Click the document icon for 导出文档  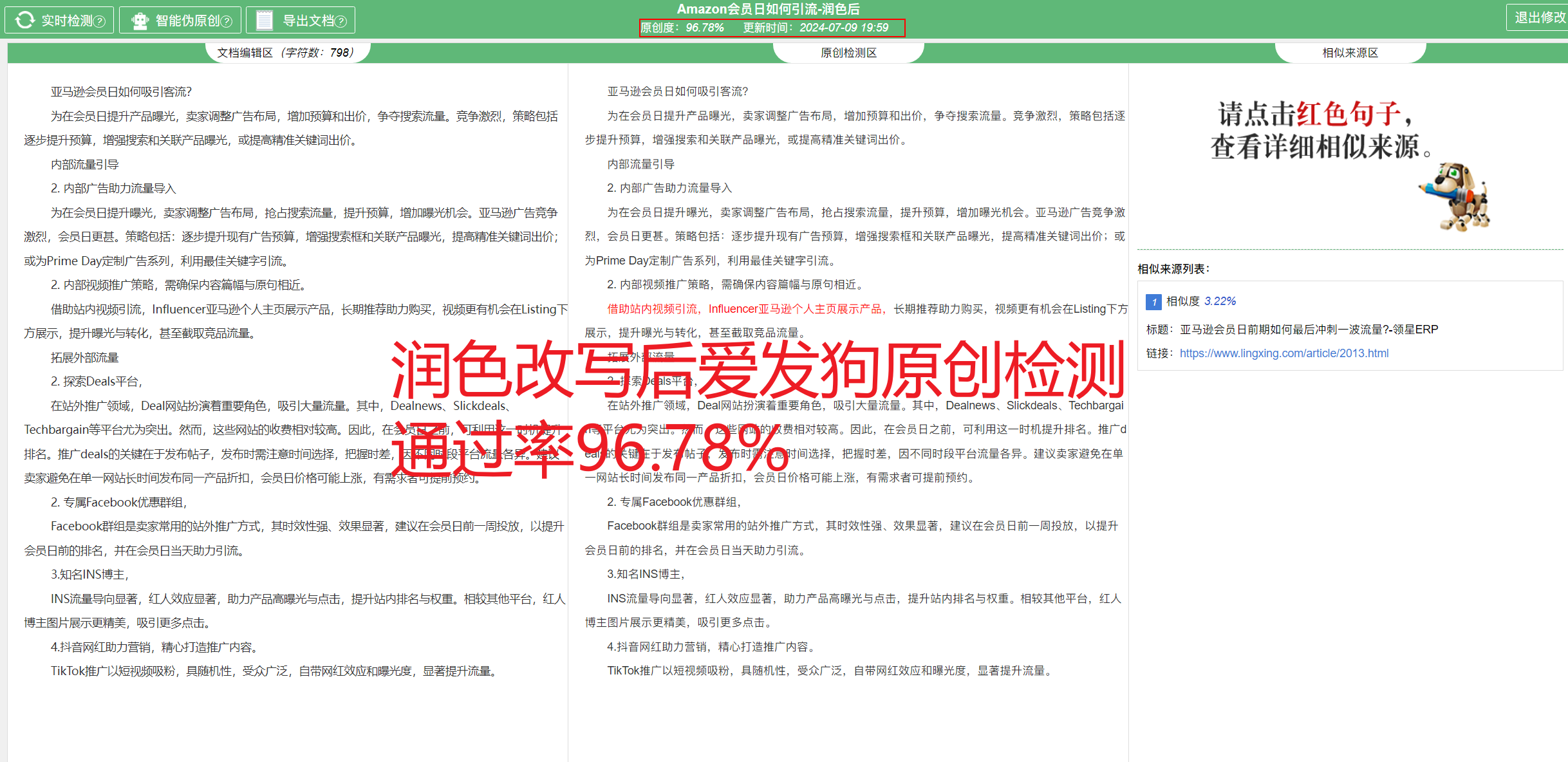point(265,20)
